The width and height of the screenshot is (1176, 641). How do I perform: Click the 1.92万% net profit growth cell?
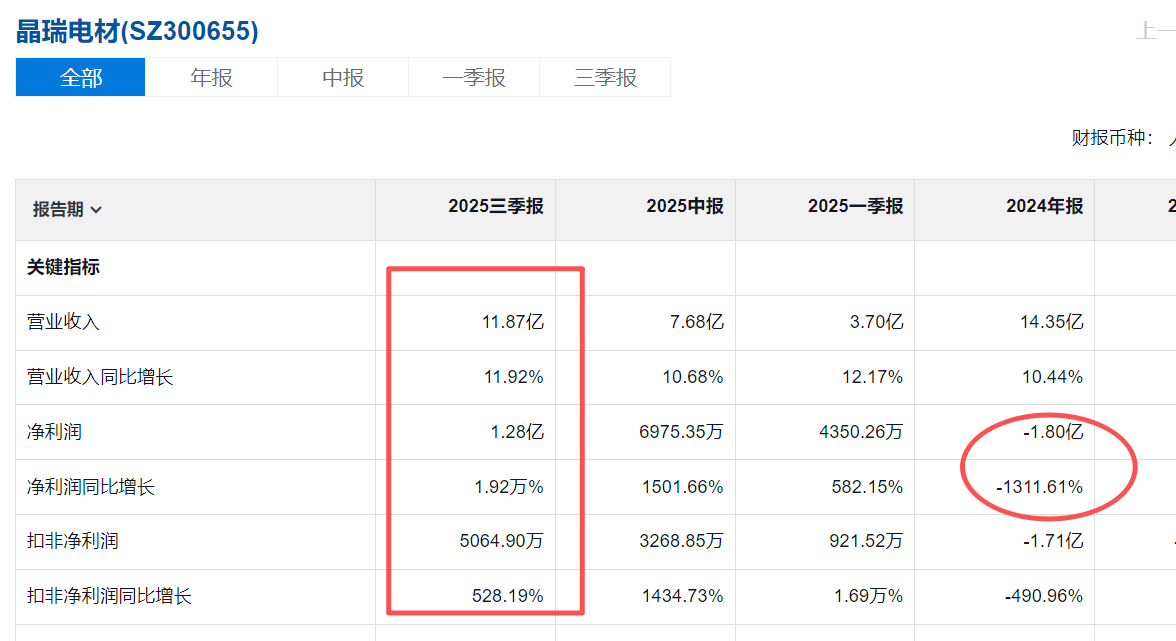click(509, 487)
